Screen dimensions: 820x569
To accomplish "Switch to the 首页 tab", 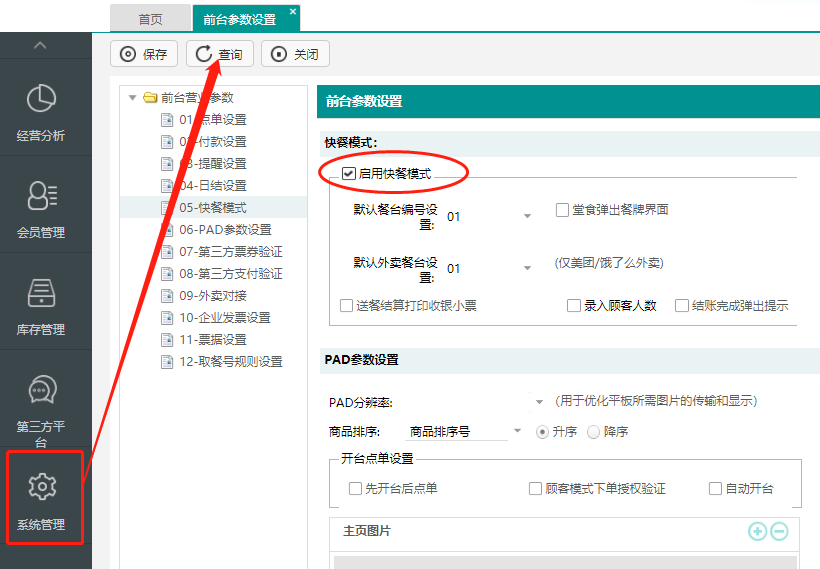I will tap(150, 18).
